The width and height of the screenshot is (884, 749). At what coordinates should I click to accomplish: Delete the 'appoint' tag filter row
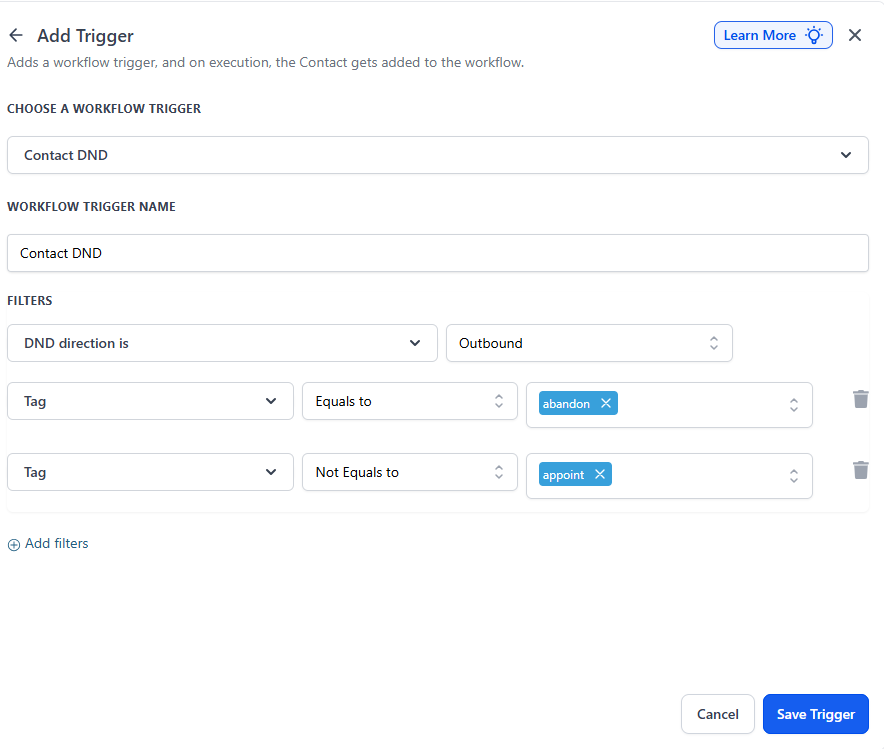click(860, 470)
